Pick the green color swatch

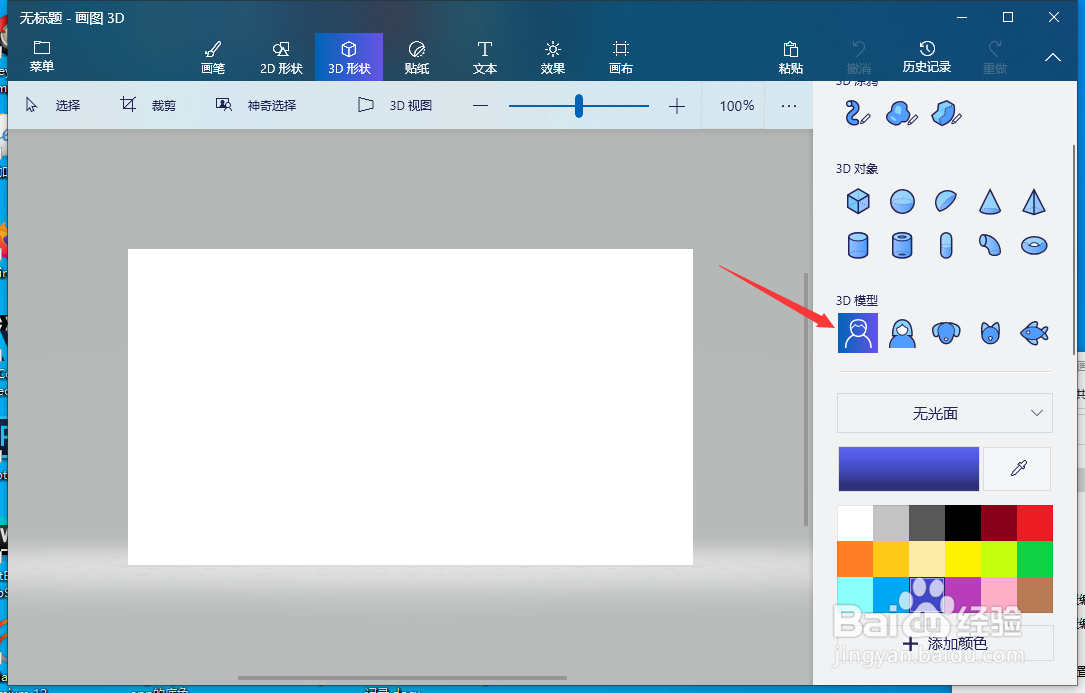(x=1035, y=559)
